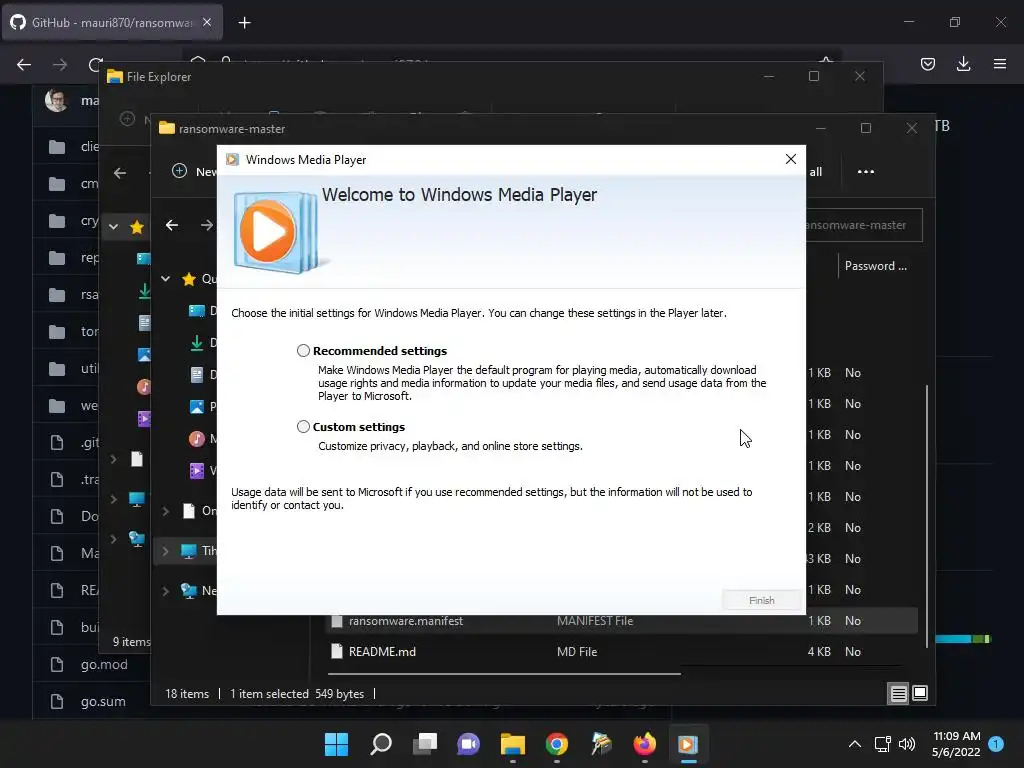The image size is (1024, 768).
Task: Switch to the large thumbnails view layout
Action: click(920, 694)
